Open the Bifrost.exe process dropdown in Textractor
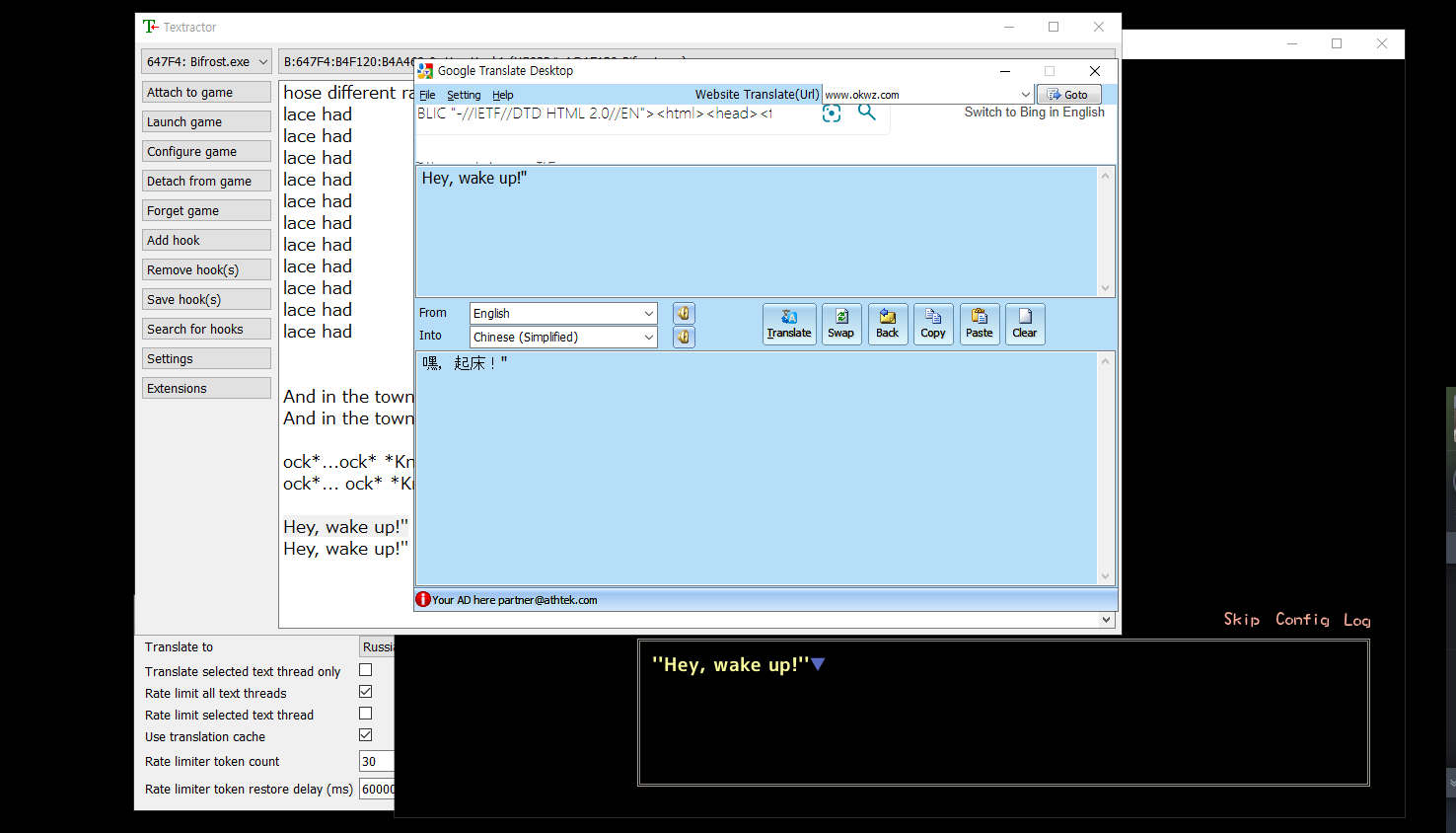The height and width of the screenshot is (833, 1456). (206, 61)
